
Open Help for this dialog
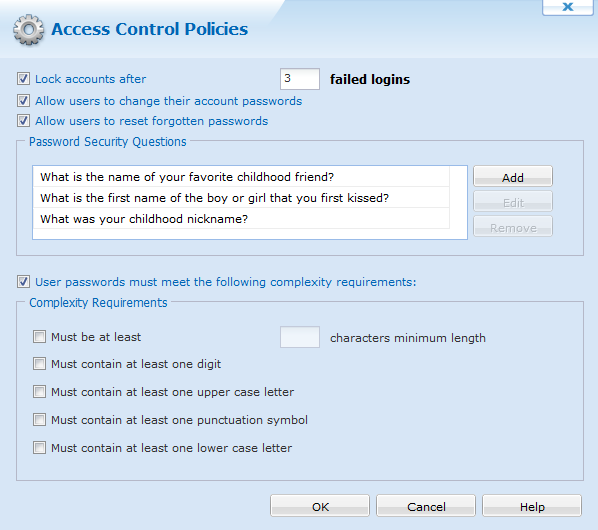pos(532,506)
